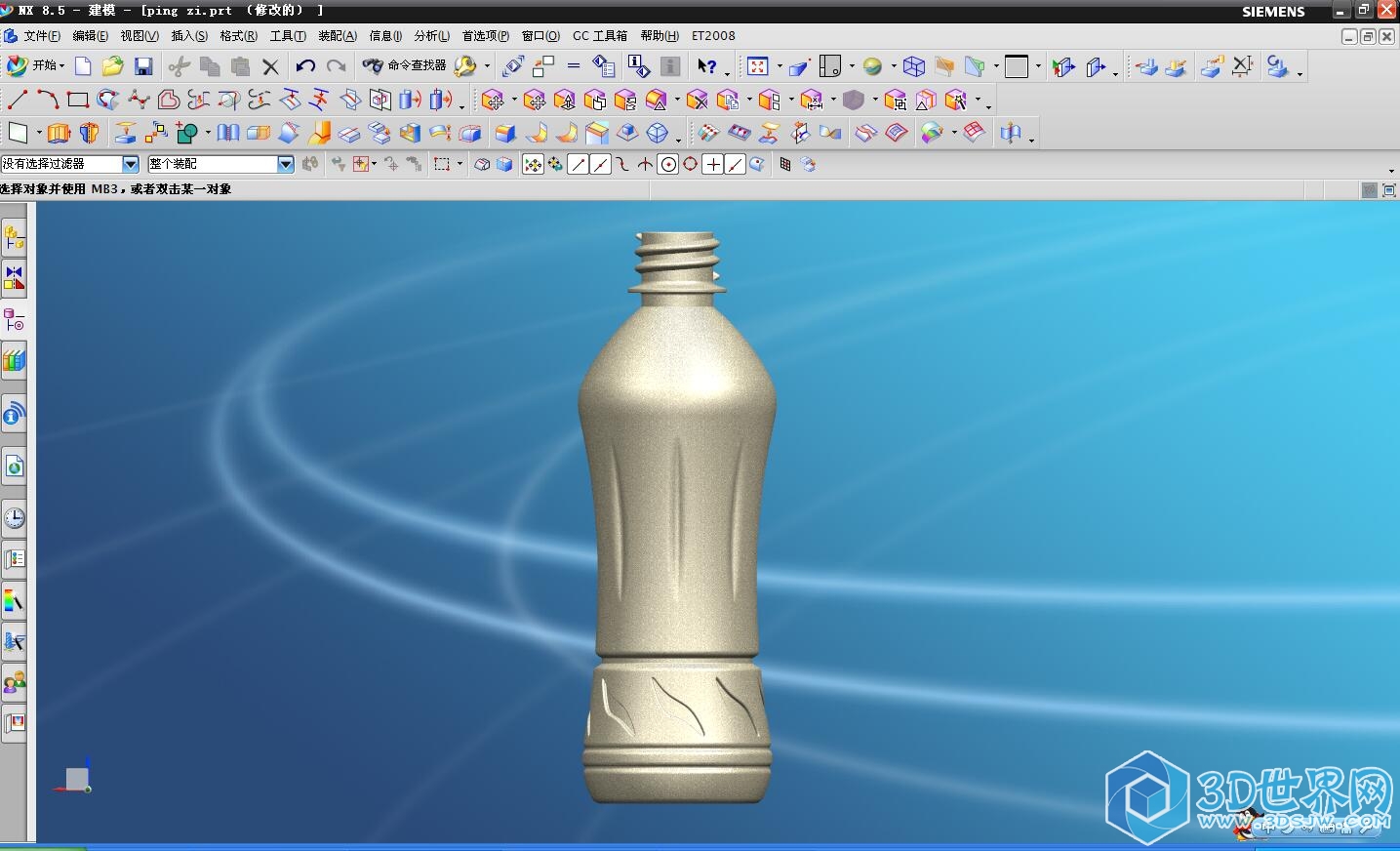
Task: Open the 编辑(E) menu
Action: click(x=91, y=36)
